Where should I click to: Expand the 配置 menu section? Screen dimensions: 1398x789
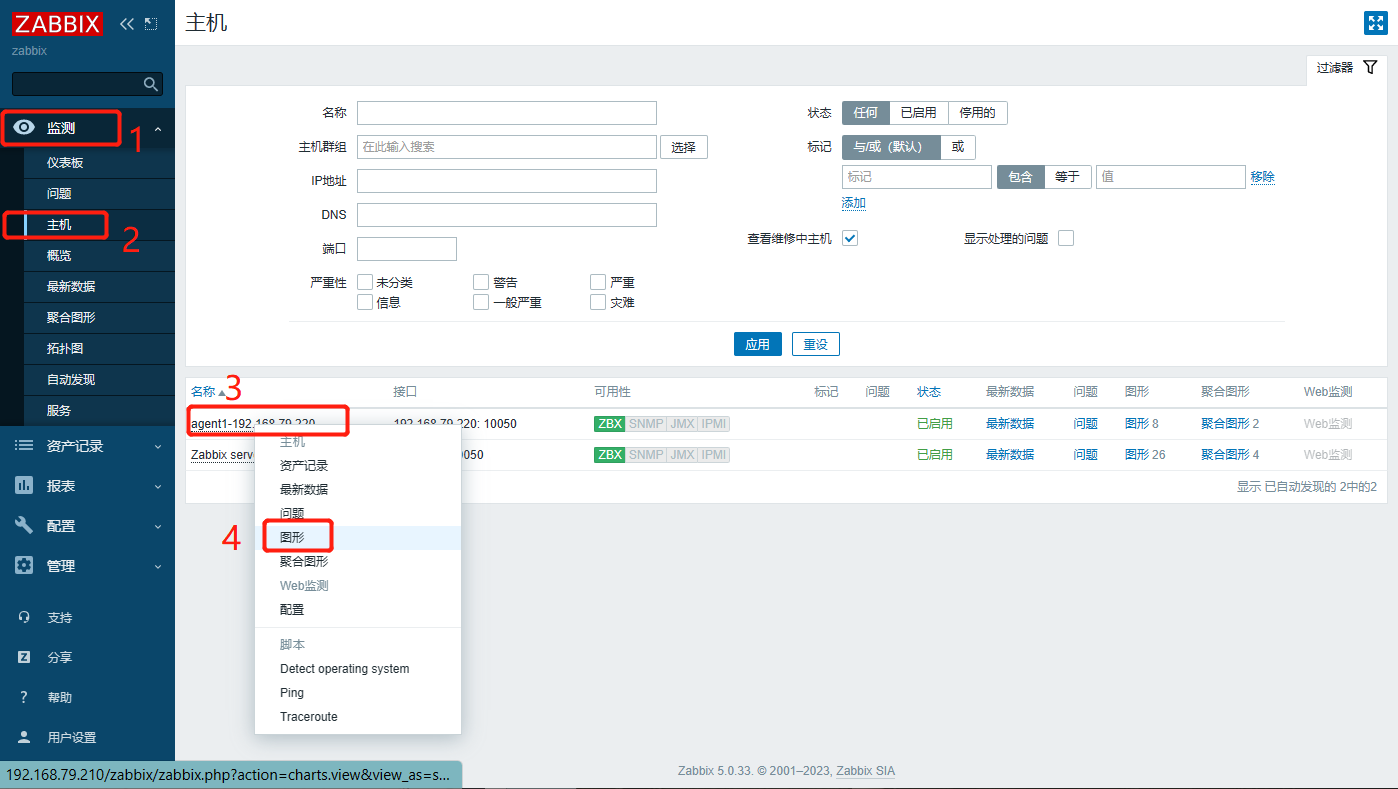158,527
